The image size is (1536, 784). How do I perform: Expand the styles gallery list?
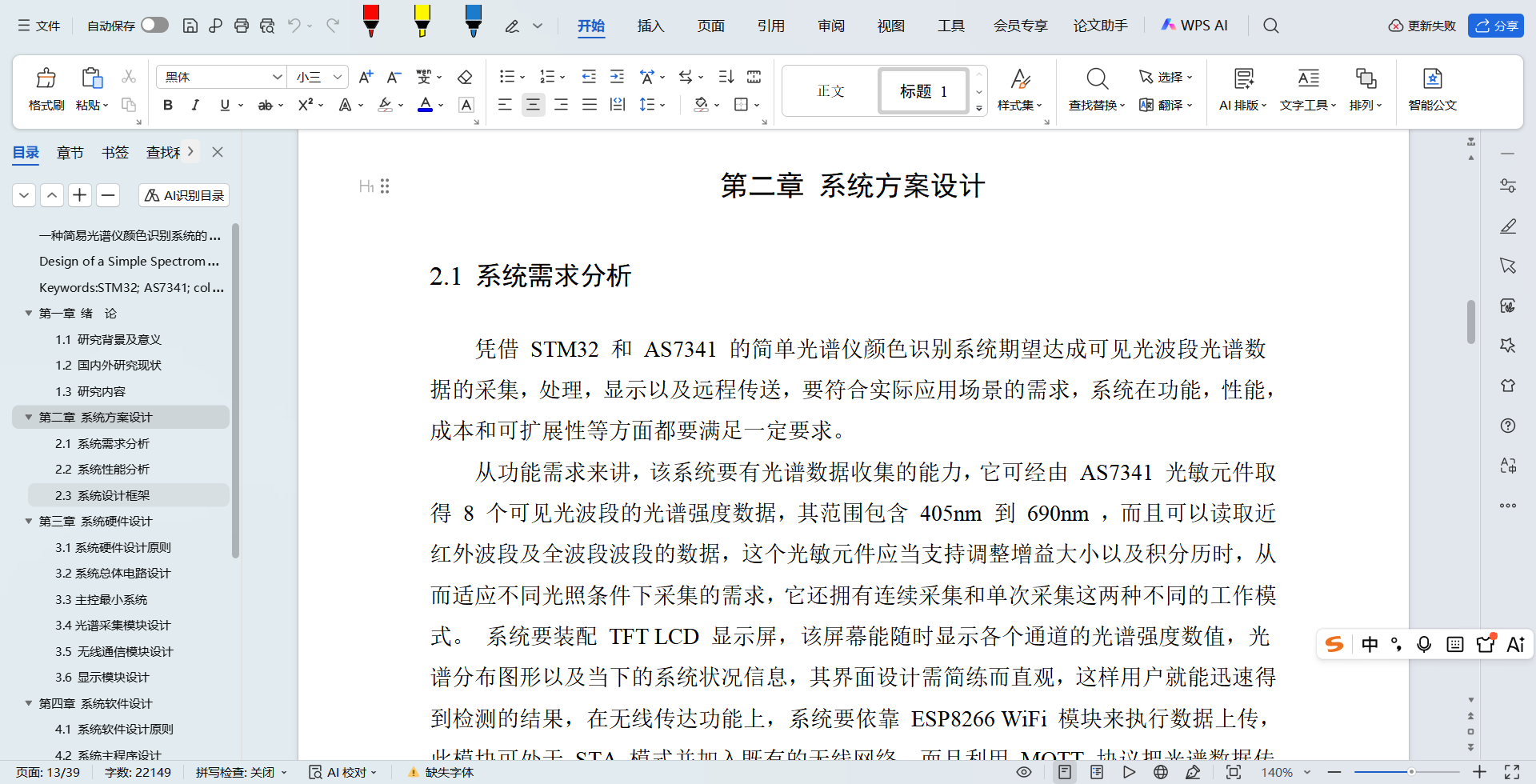point(979,108)
